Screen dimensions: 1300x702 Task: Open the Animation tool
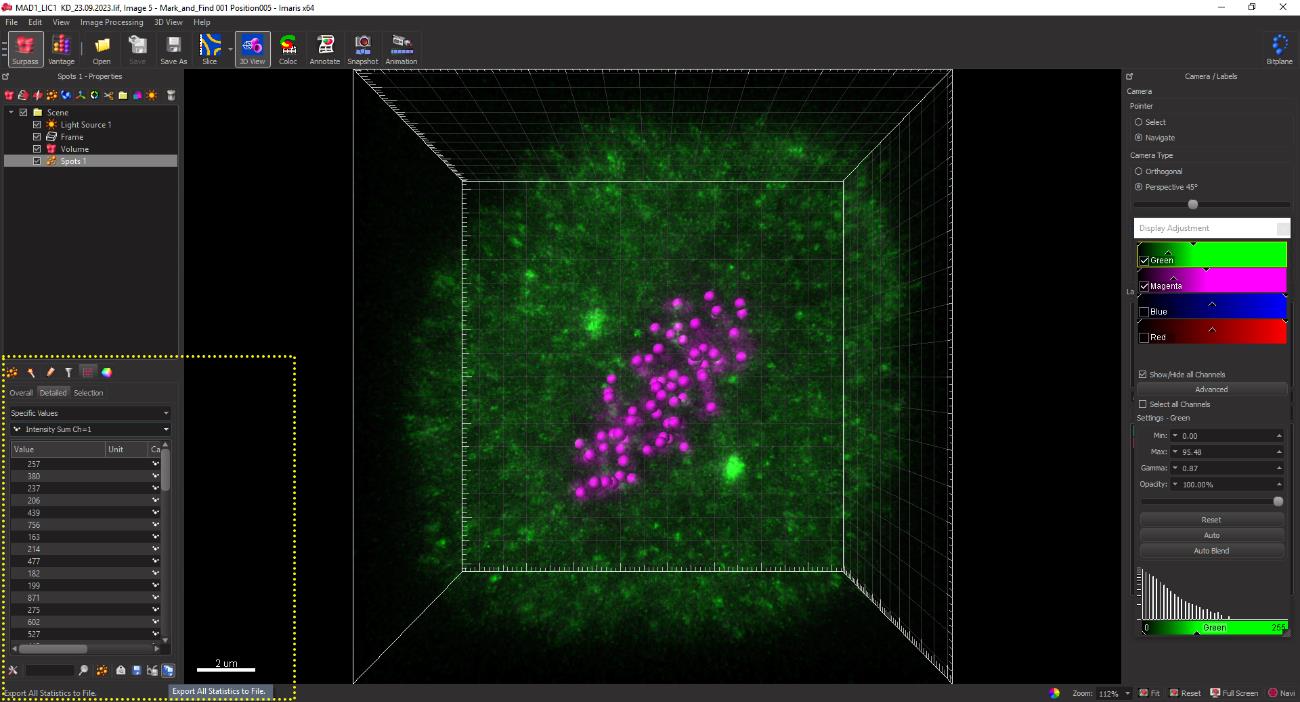coord(401,48)
